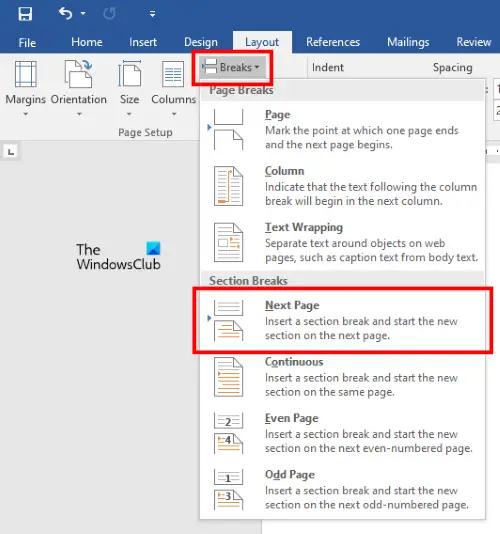Open the Margins icon in Page Setup
Screen dimensions: 500x534
point(26,74)
